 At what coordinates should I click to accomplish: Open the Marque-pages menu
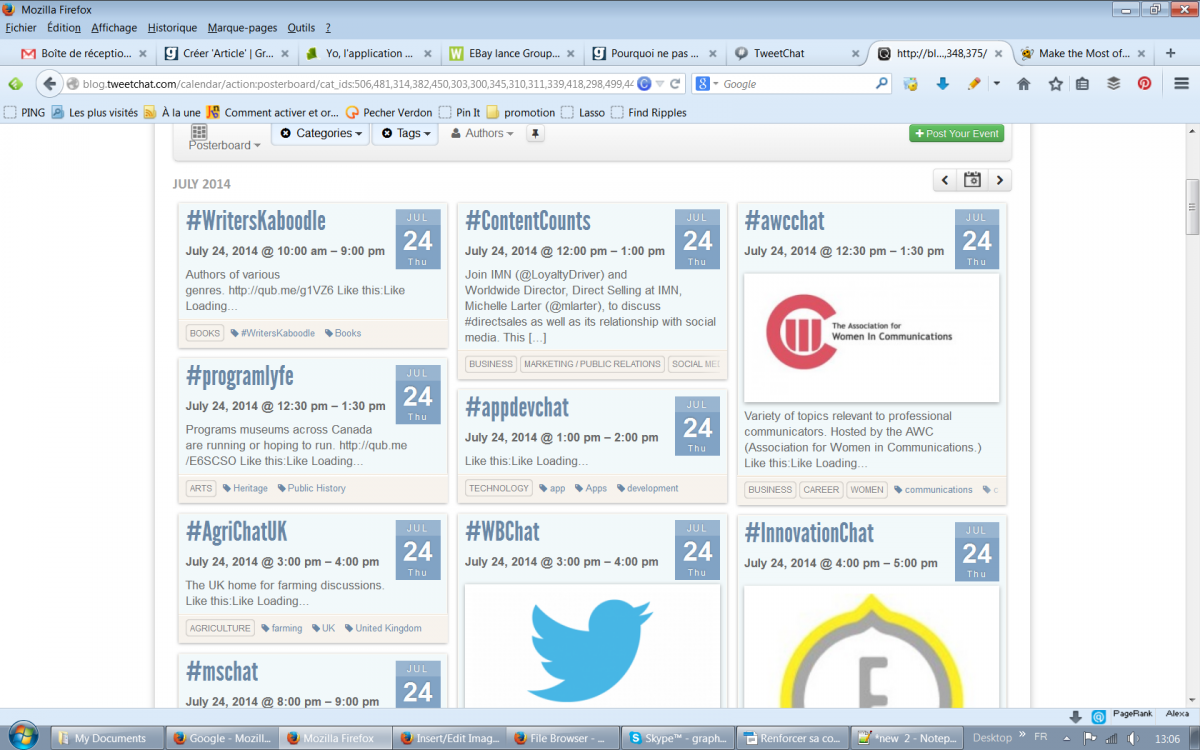(243, 28)
